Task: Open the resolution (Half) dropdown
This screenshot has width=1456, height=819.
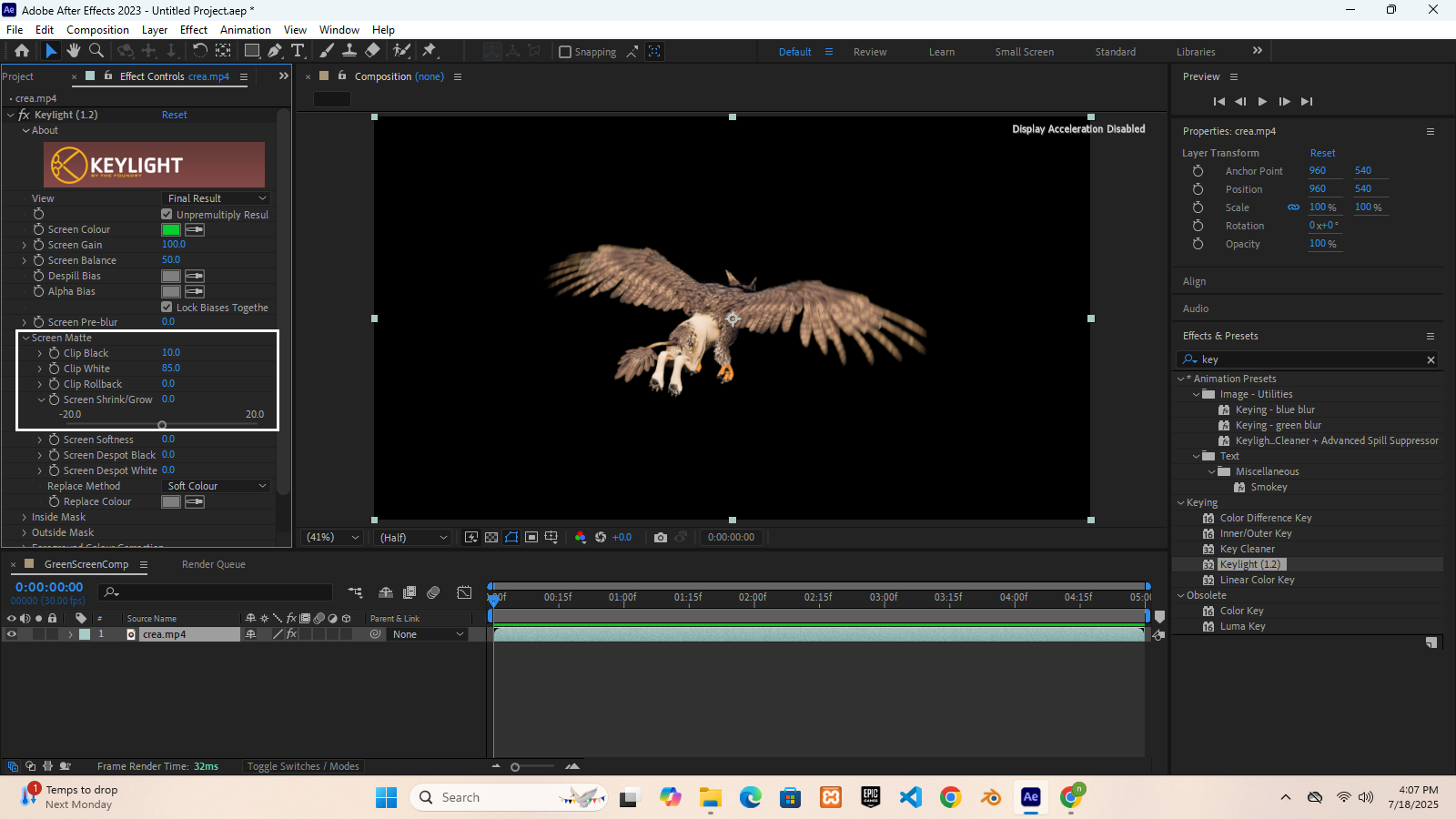Action: point(414,538)
